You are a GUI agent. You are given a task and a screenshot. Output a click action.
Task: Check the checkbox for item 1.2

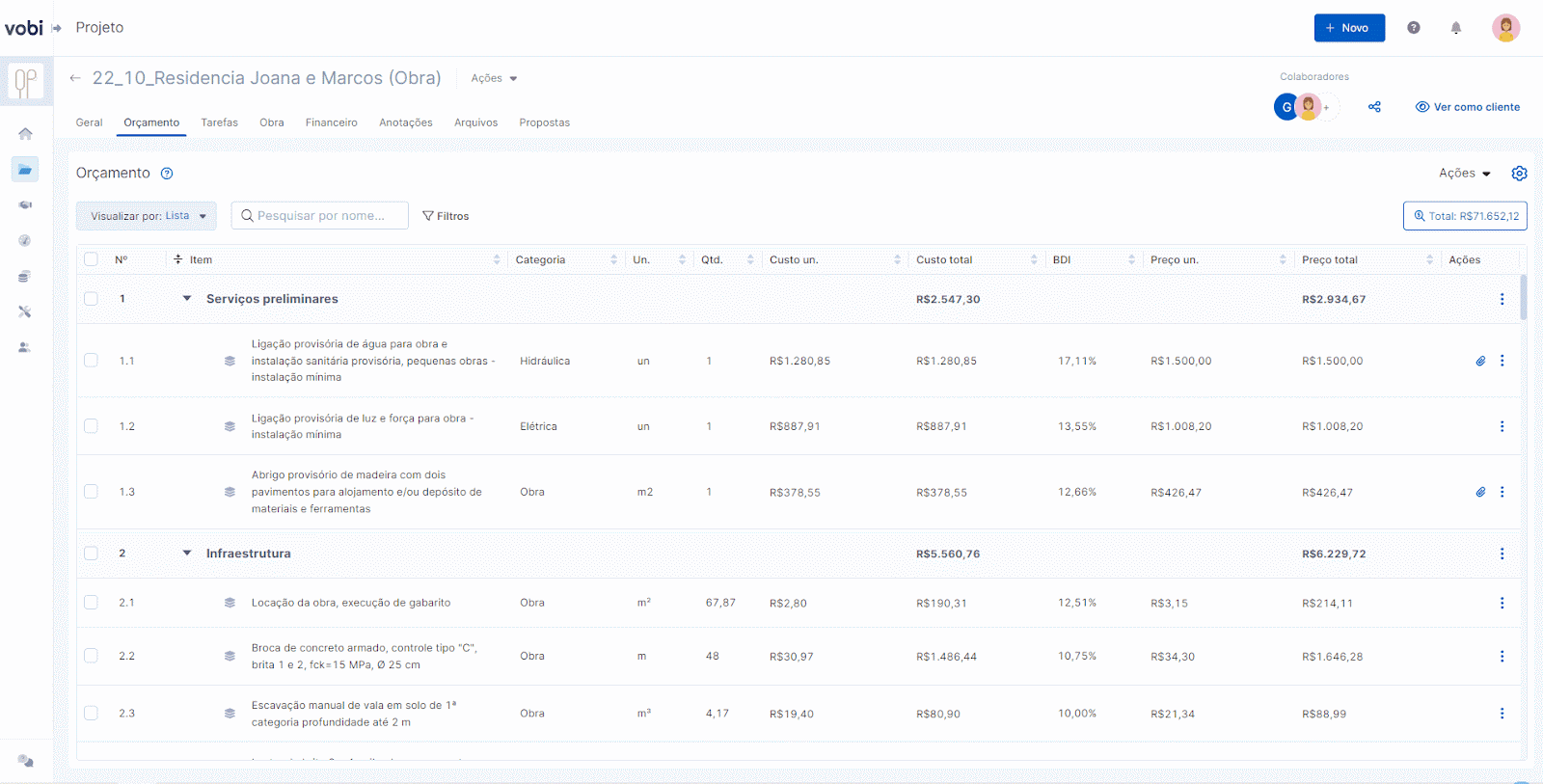[x=91, y=426]
